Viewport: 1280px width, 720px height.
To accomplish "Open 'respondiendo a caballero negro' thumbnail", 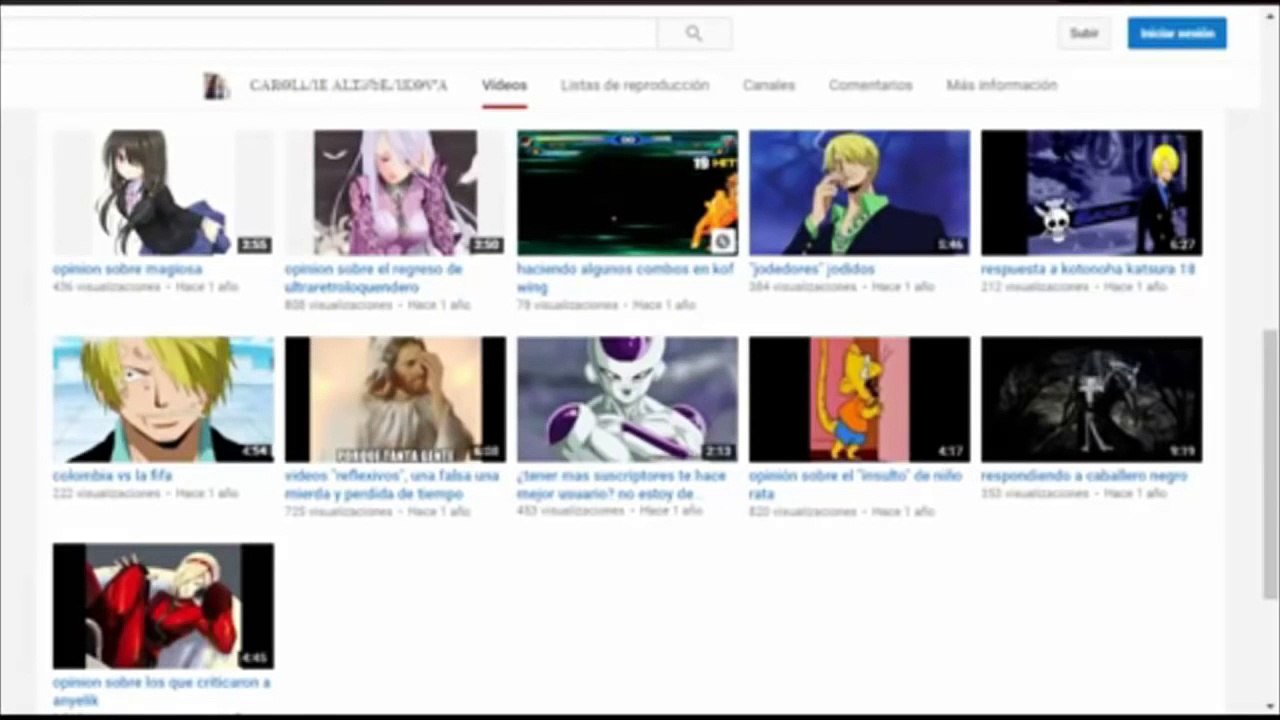I will click(x=1091, y=400).
